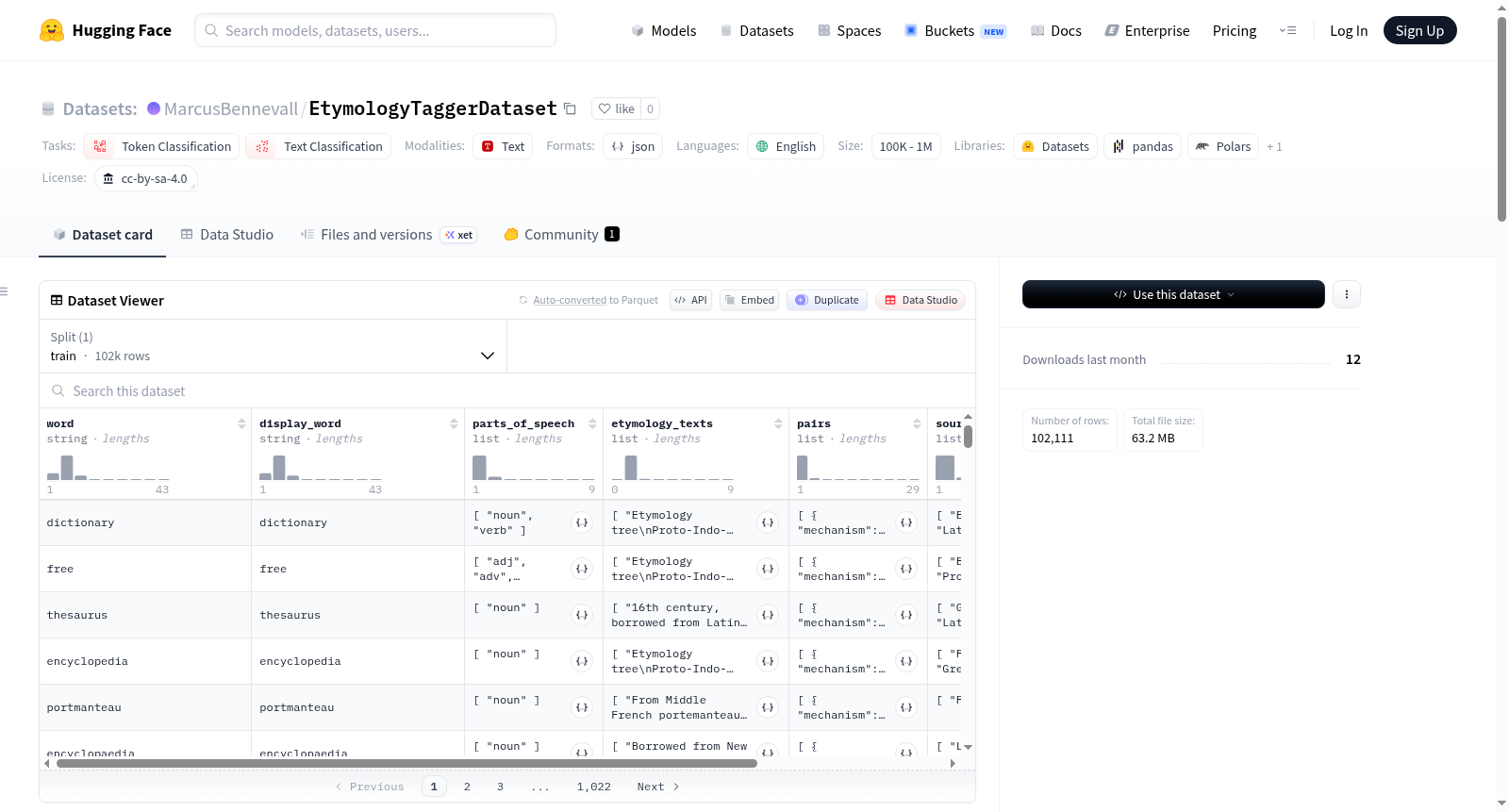Go to the Next page of rows
The image size is (1509, 812).
click(658, 787)
